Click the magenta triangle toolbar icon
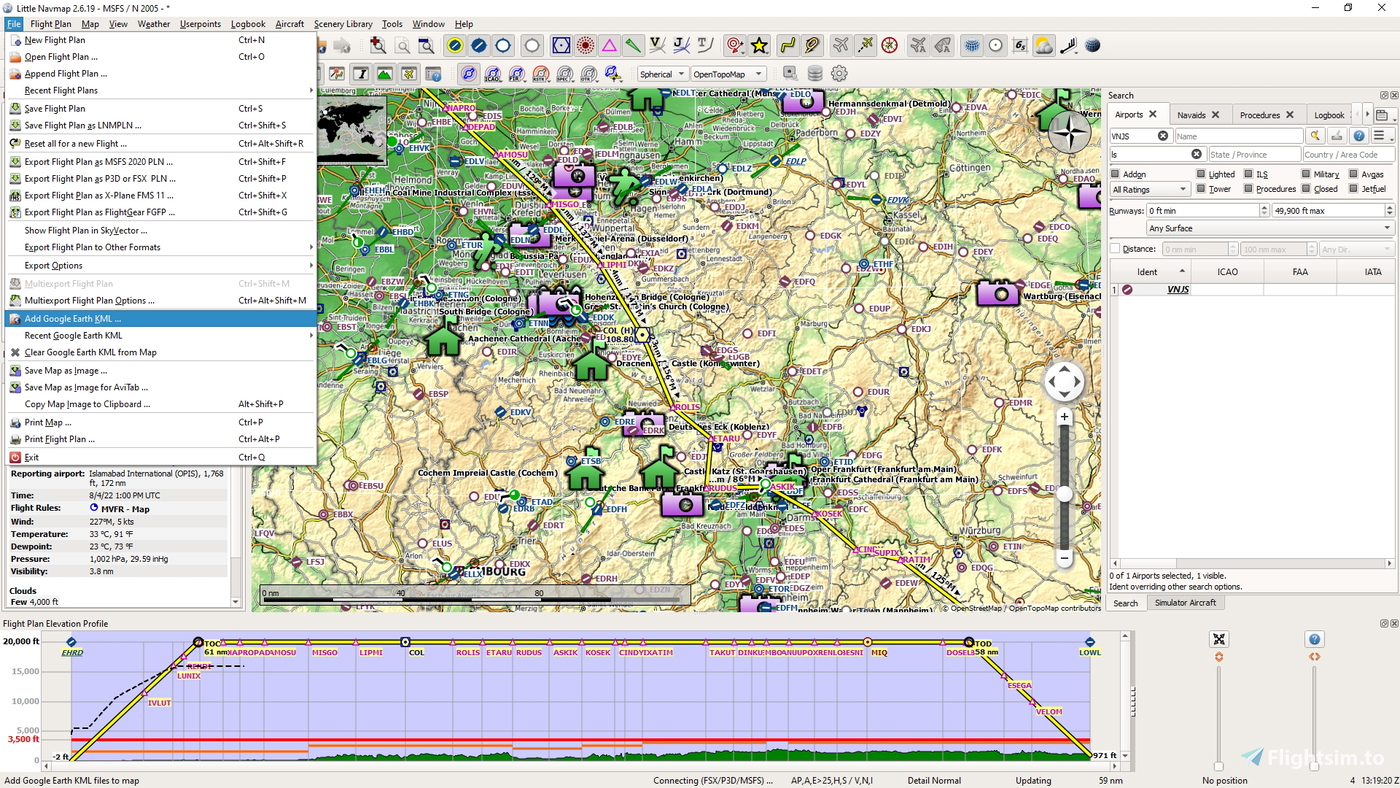 (x=609, y=45)
